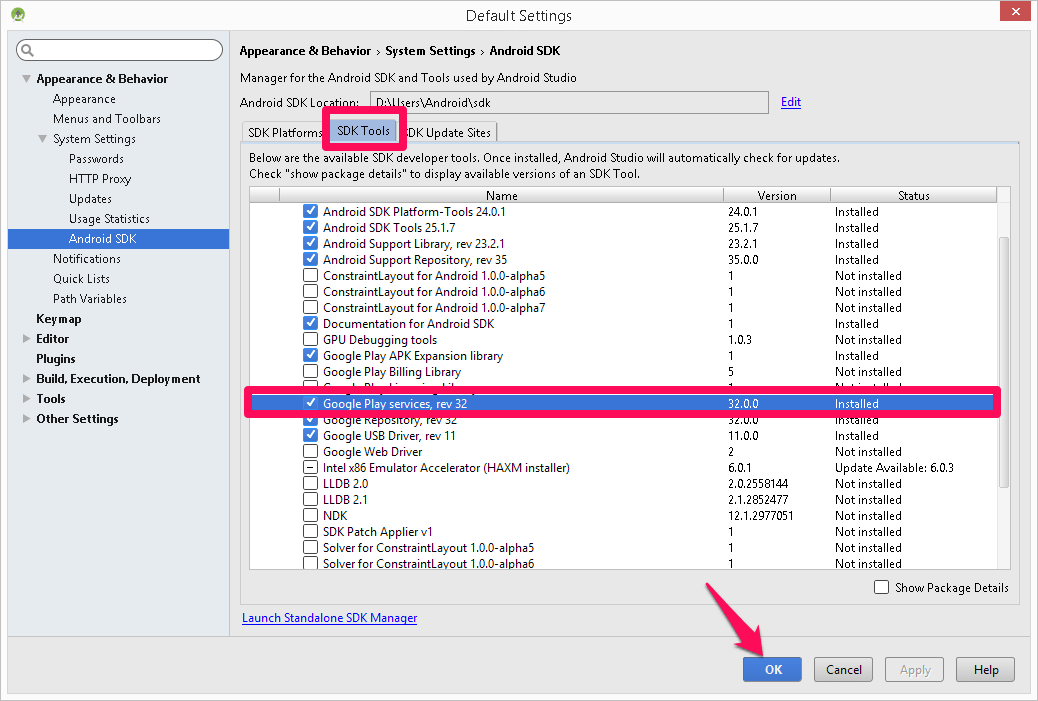Screen dimensions: 1038x701
Task: Open Quick Lists settings
Action: [81, 279]
